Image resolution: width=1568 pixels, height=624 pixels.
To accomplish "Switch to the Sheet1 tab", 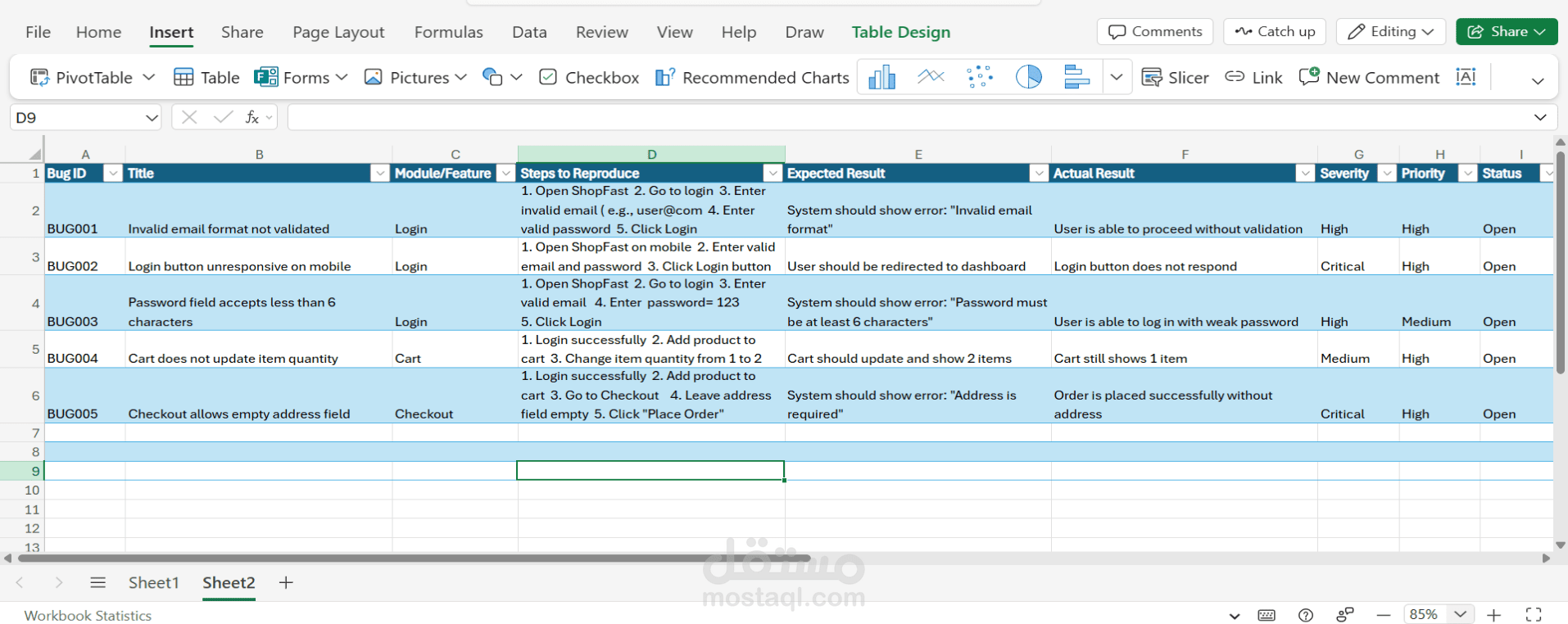I will (x=153, y=582).
